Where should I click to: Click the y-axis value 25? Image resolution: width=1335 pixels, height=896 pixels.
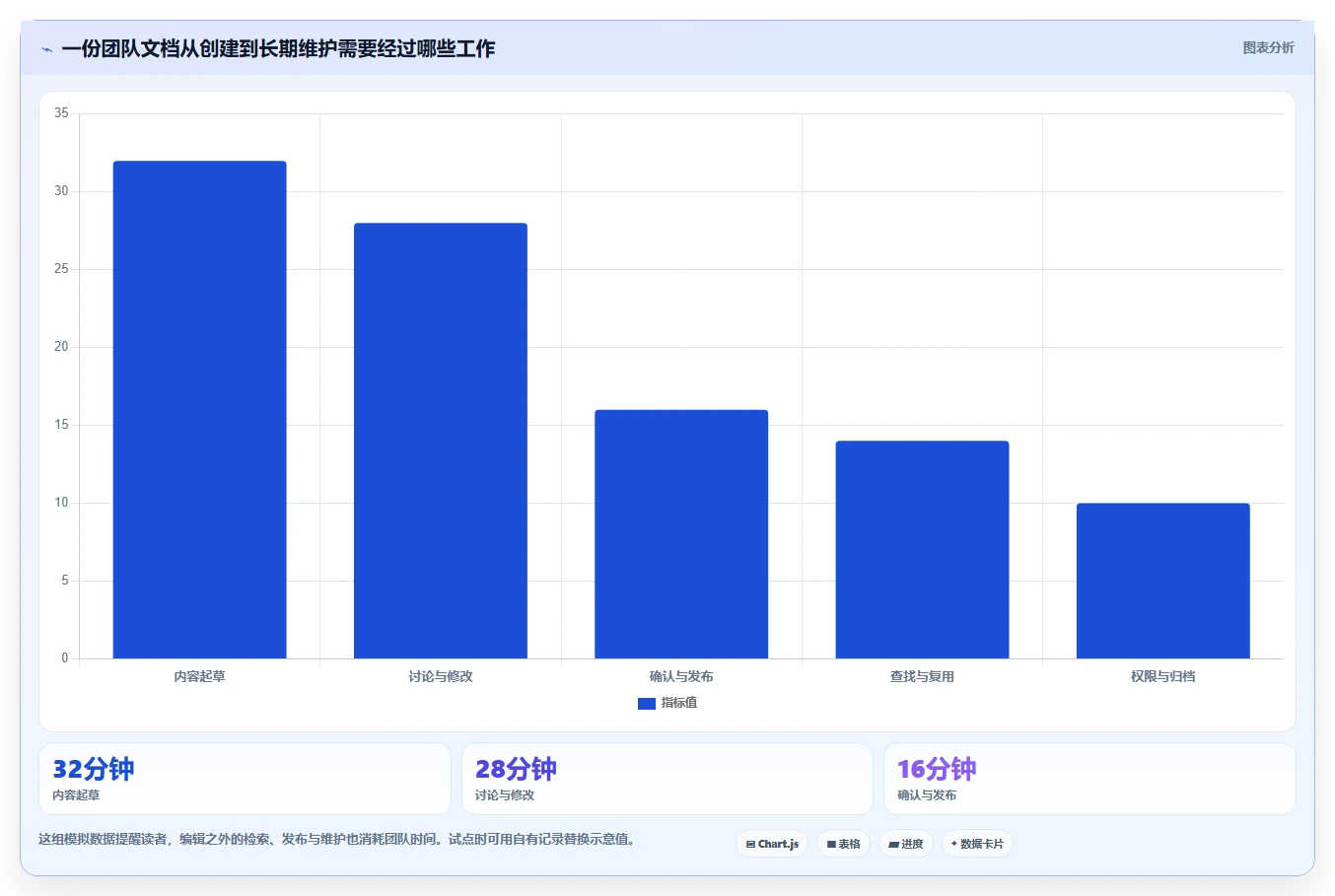61,269
